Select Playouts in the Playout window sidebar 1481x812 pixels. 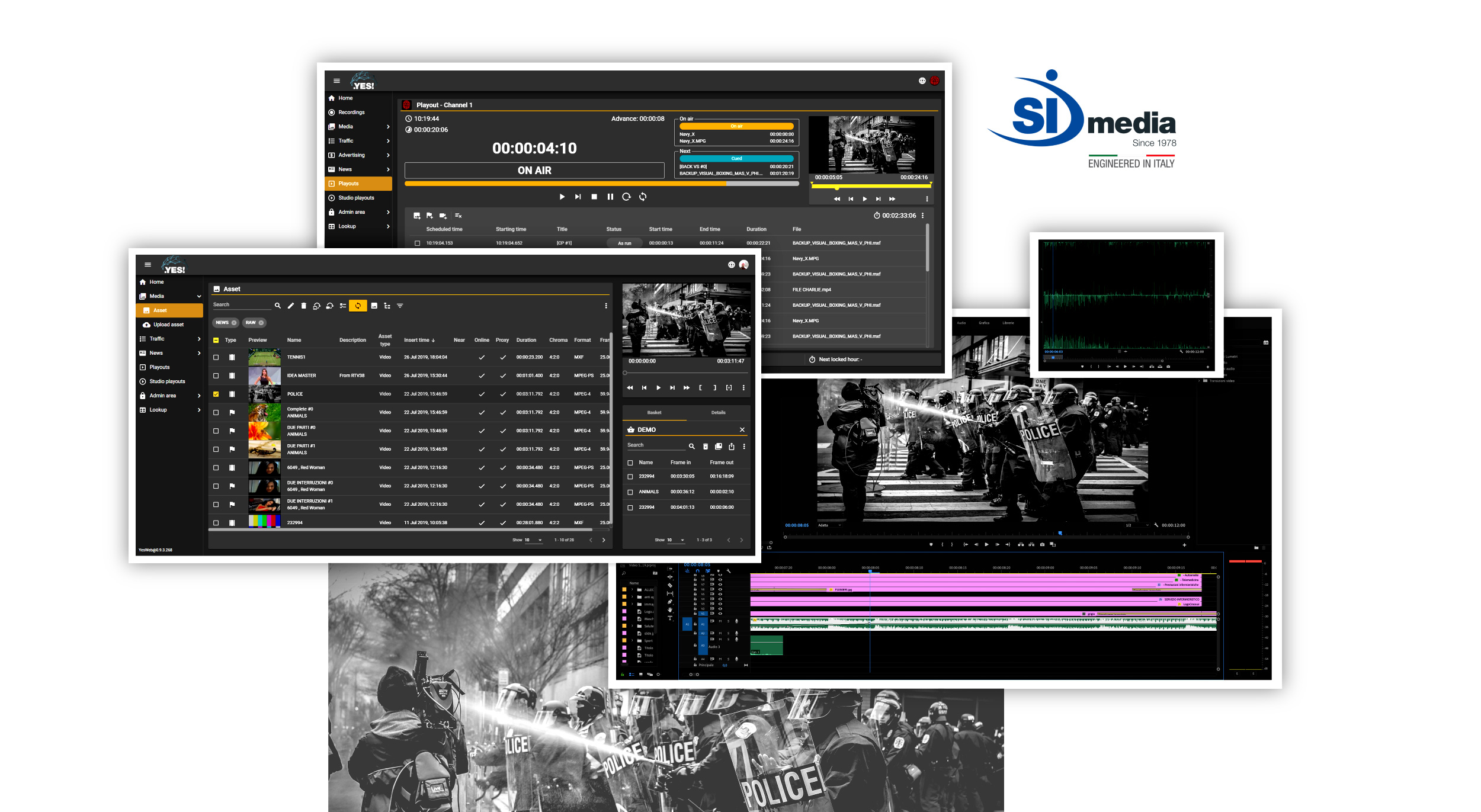click(358, 184)
